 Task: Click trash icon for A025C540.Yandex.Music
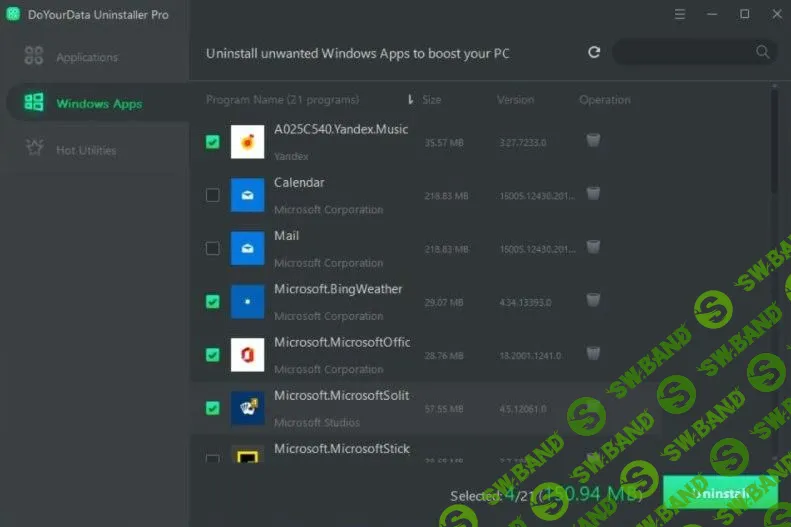[593, 140]
